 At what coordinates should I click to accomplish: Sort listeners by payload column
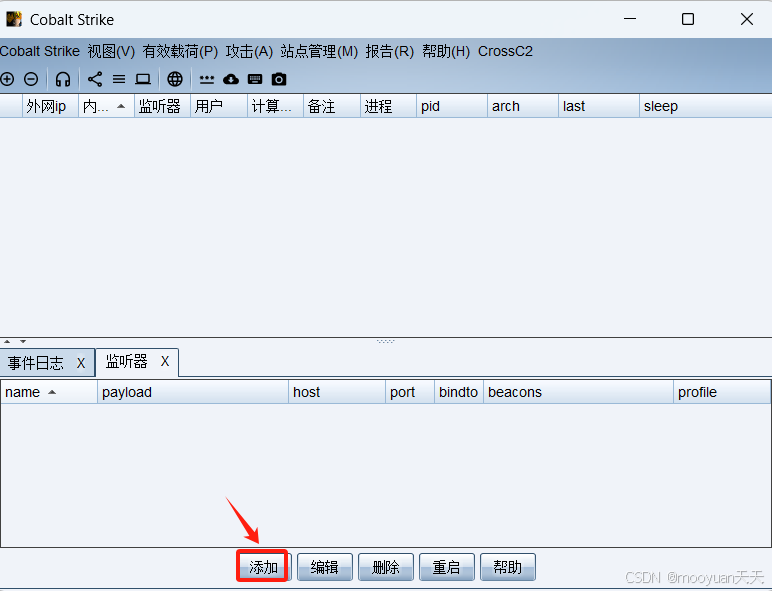pos(193,392)
